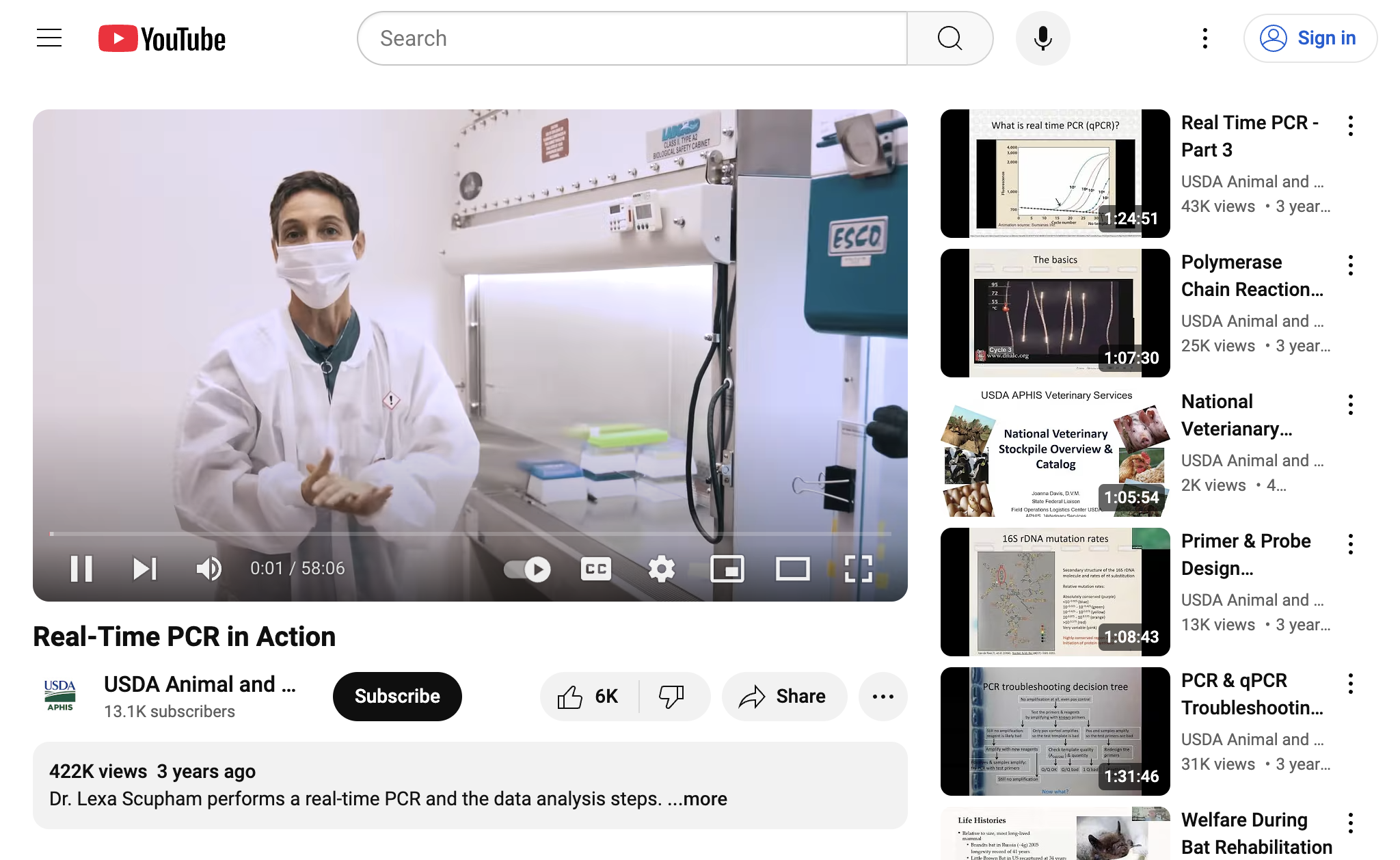Sign in to YouTube
This screenshot has width=1400, height=860.
pos(1310,38)
